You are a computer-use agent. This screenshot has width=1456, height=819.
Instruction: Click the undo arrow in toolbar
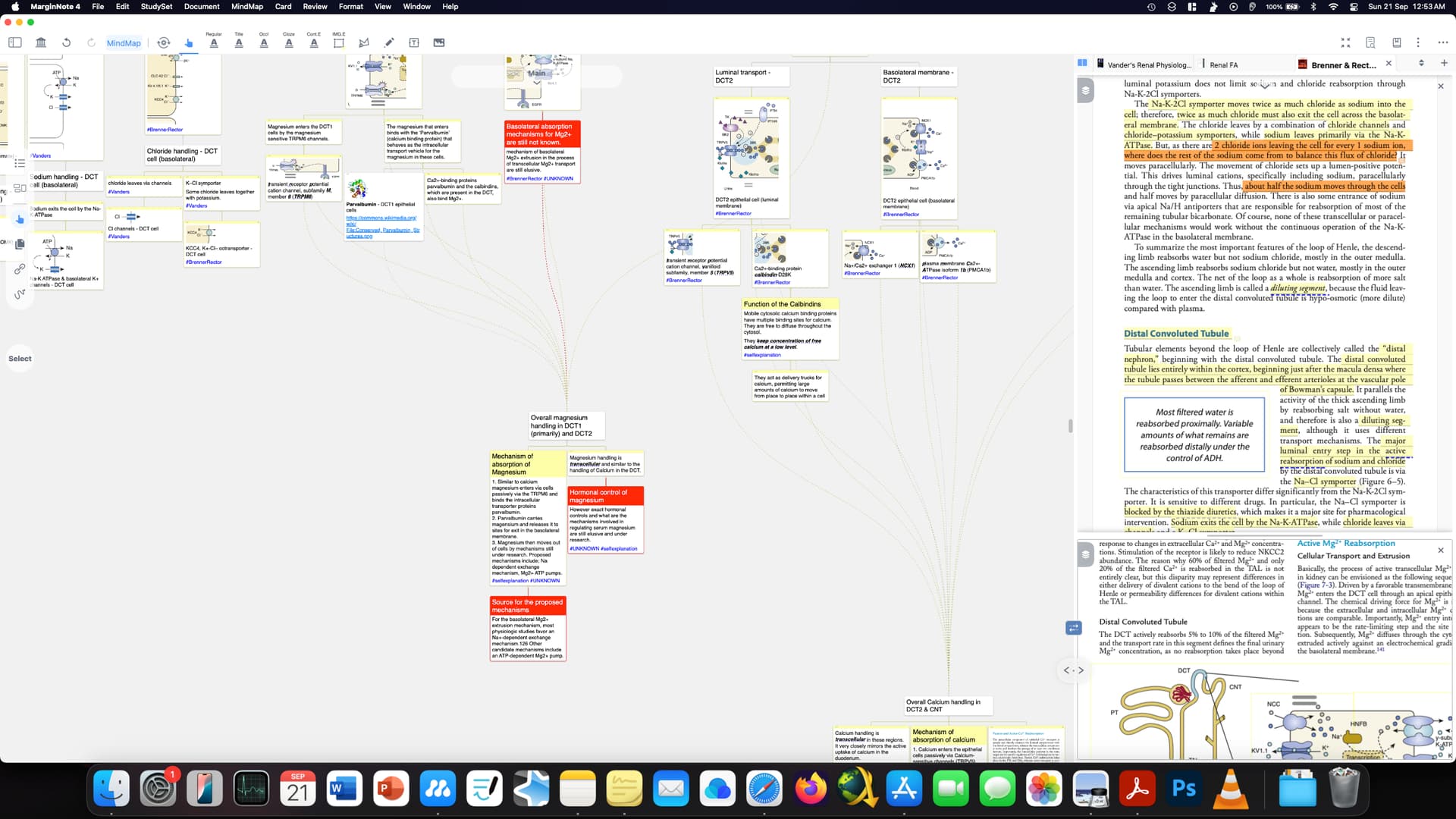coord(67,42)
